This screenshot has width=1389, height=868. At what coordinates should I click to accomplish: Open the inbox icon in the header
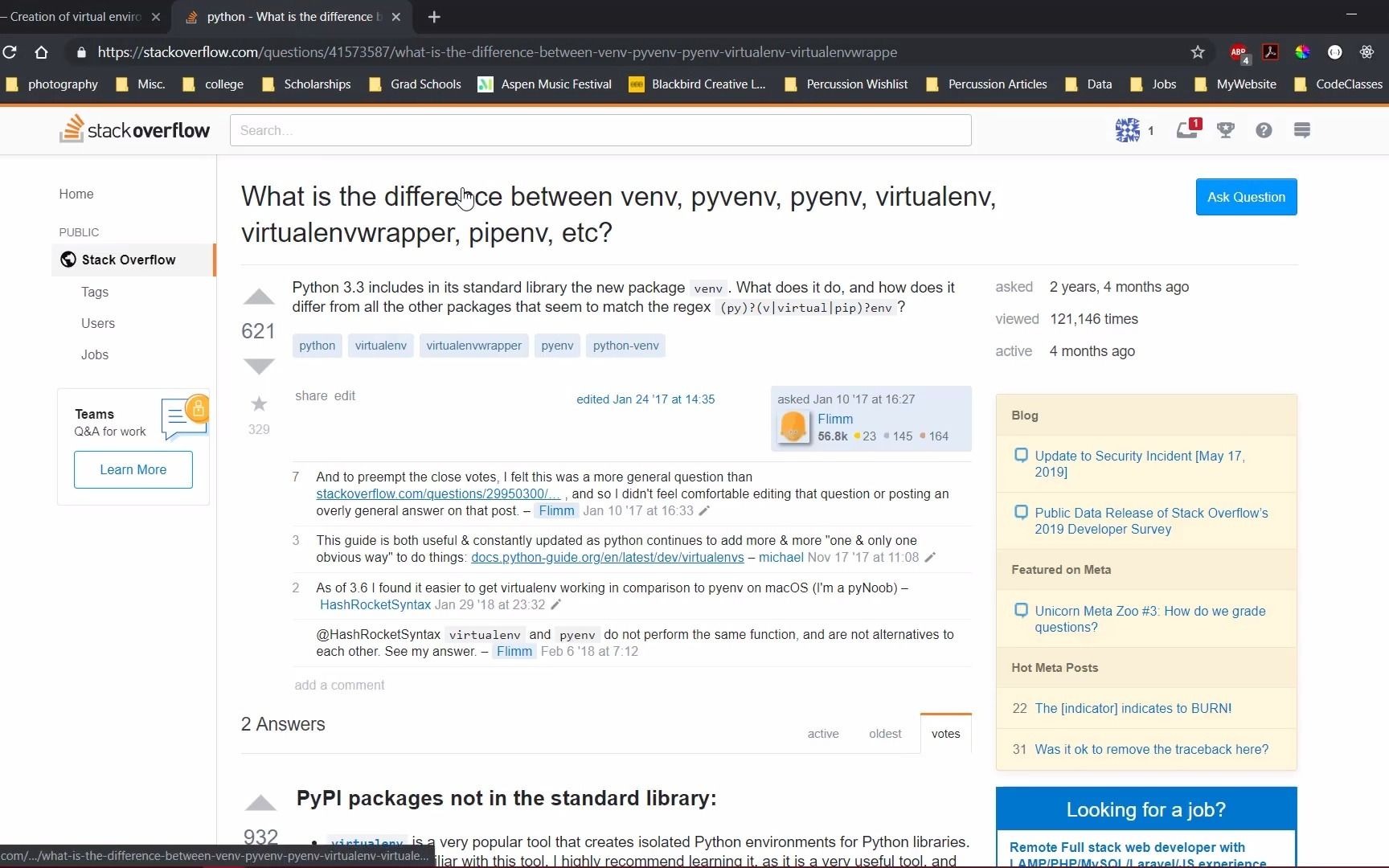1187,129
